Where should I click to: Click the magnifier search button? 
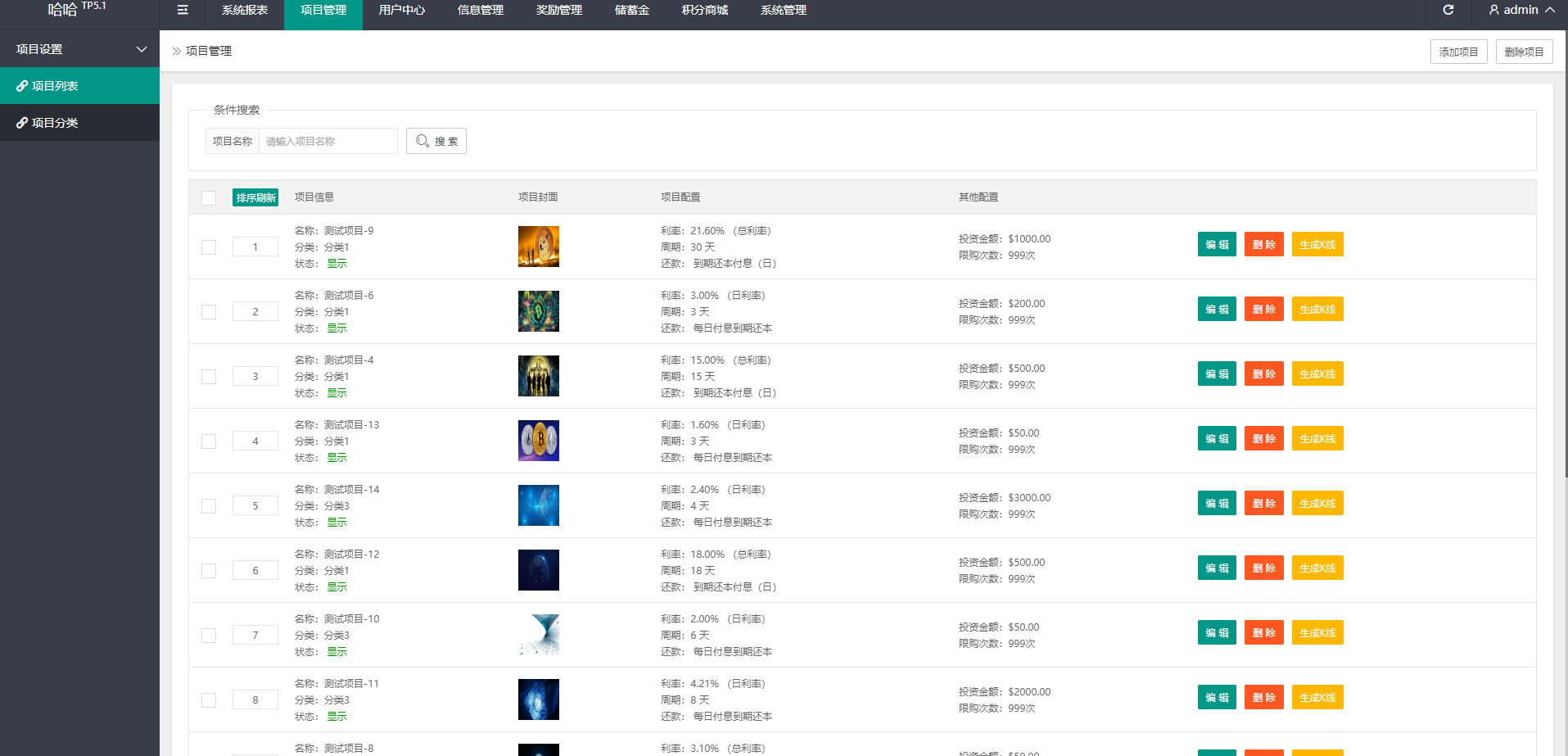click(x=436, y=141)
